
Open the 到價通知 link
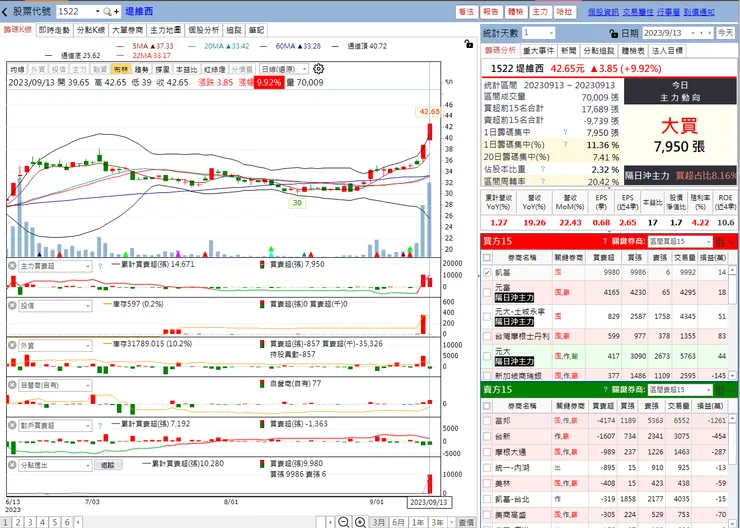(699, 12)
